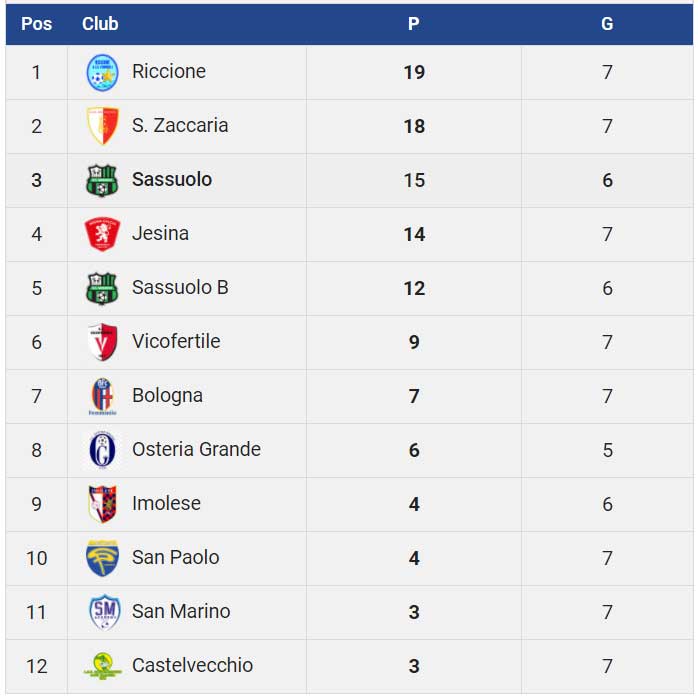This screenshot has width=698, height=699.
Task: Open the Osteria Grande team name
Action: click(196, 450)
